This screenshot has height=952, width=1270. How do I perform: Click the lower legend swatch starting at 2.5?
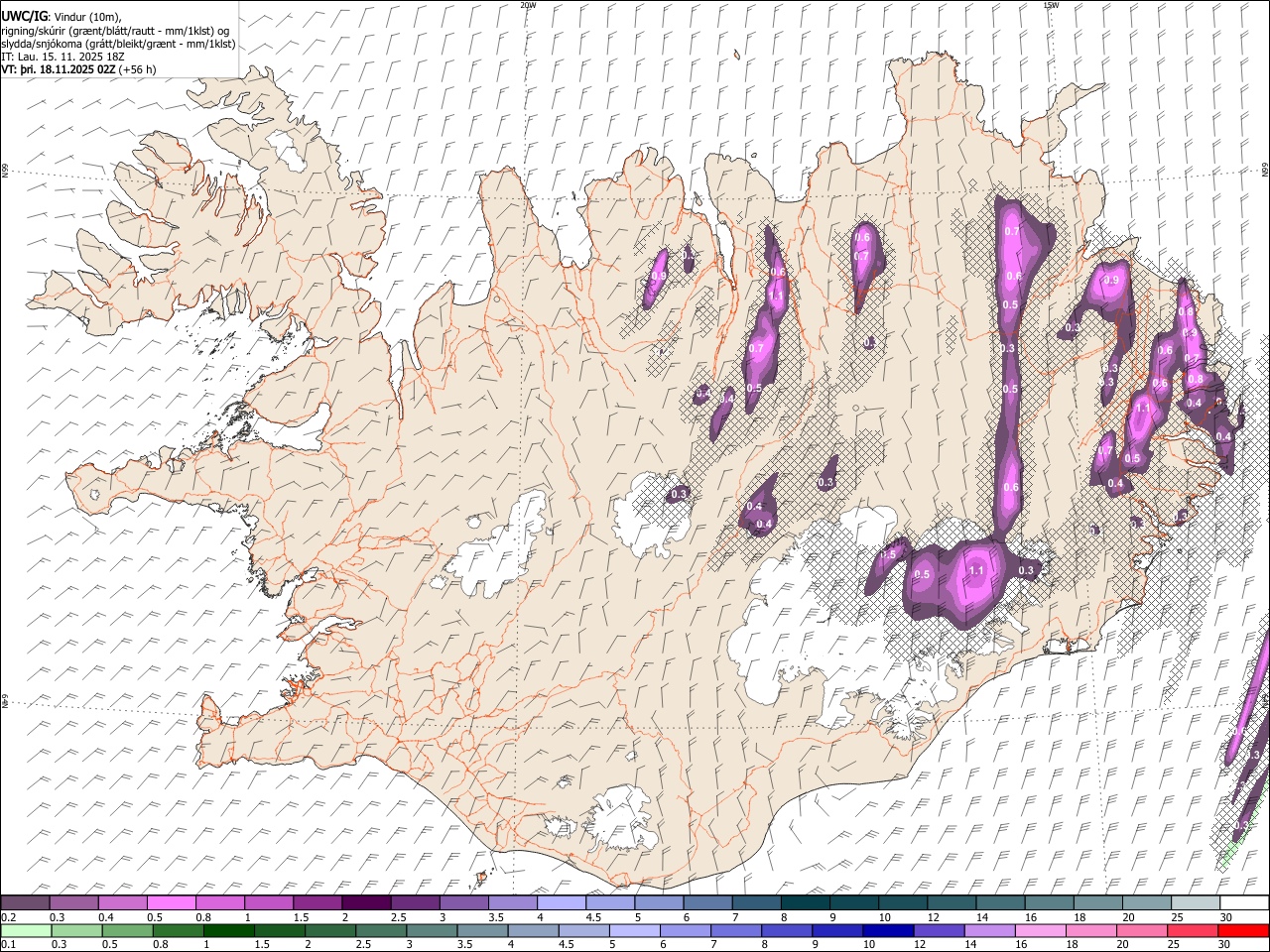point(380,930)
